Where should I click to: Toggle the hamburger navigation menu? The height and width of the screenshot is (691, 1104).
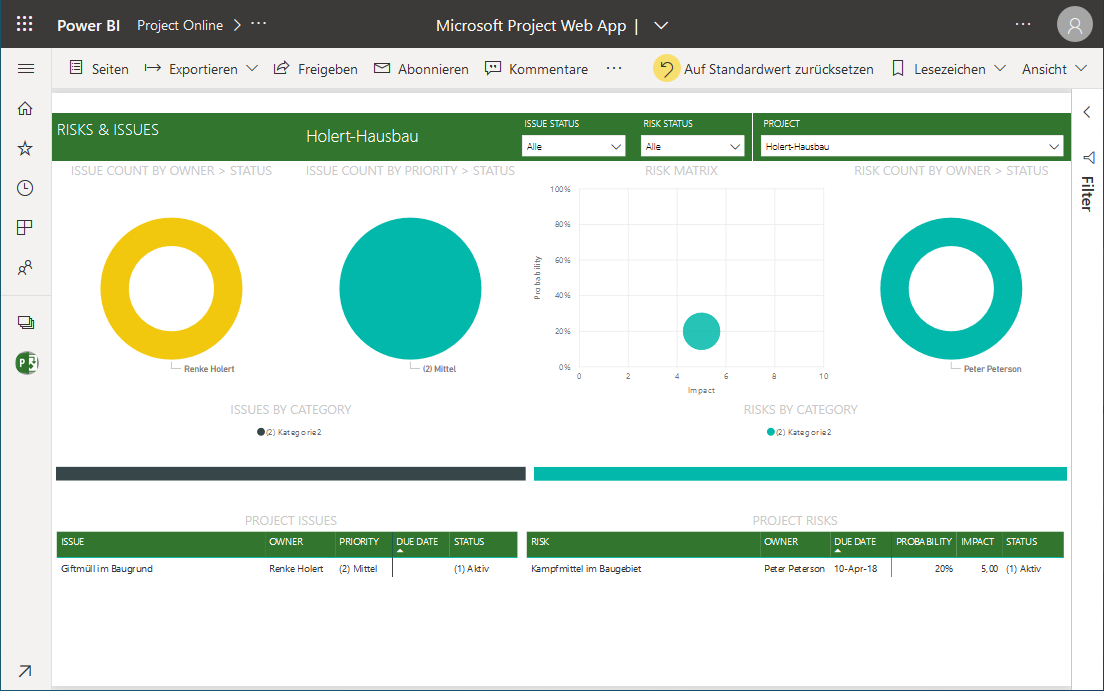click(x=26, y=68)
